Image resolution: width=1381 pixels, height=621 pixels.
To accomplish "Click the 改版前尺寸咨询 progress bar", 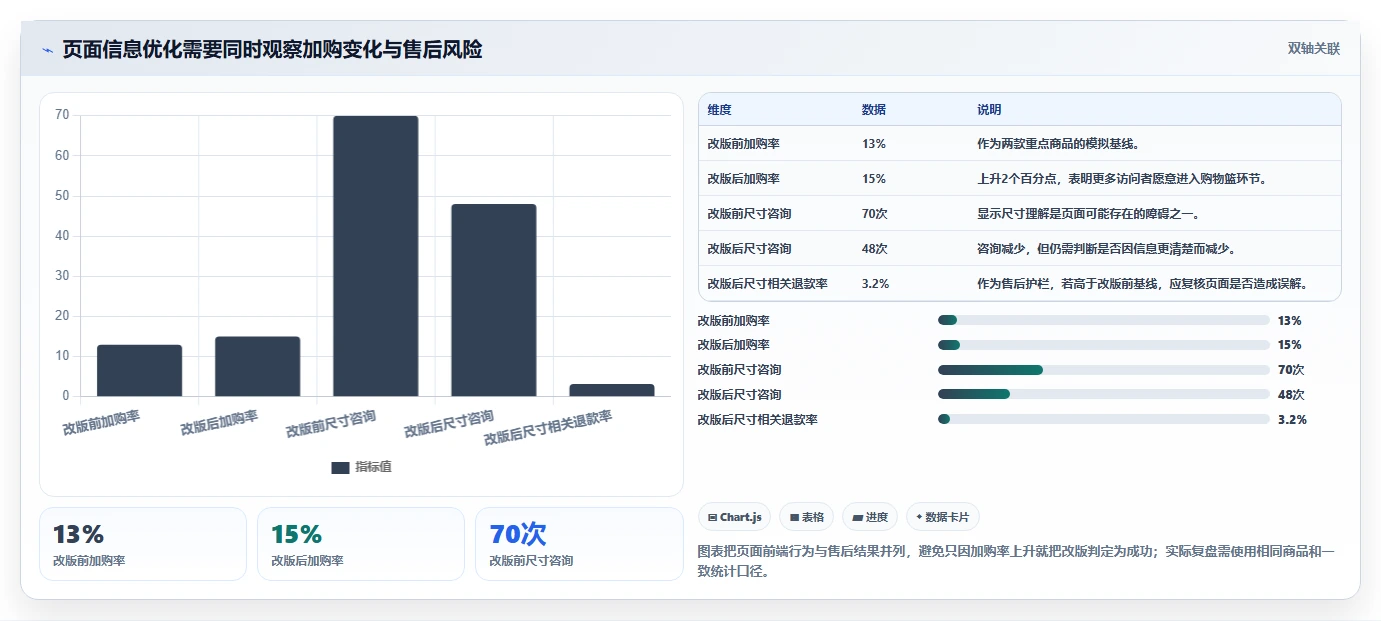I will pos(1103,370).
